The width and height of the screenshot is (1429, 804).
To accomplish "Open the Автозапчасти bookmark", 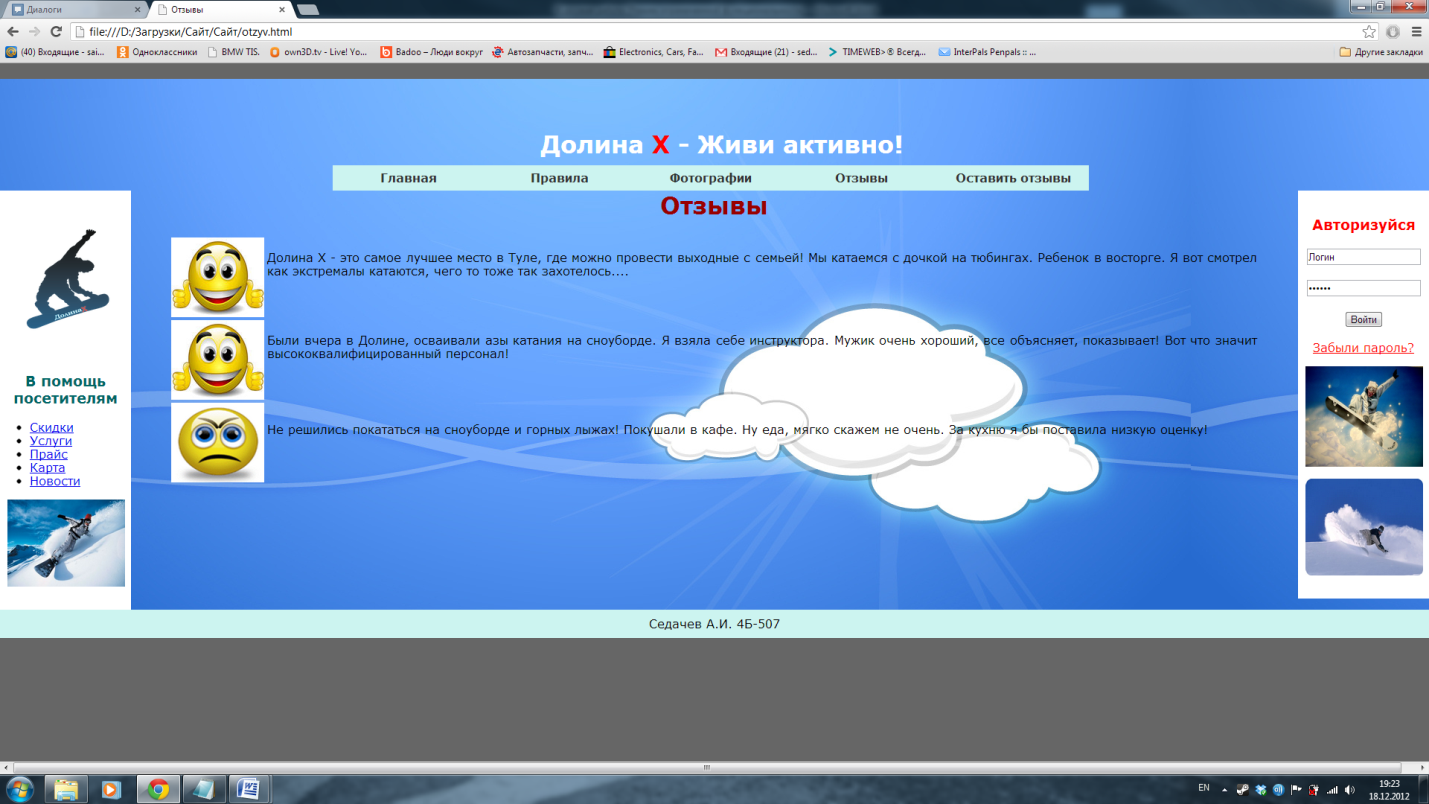I will tap(543, 52).
